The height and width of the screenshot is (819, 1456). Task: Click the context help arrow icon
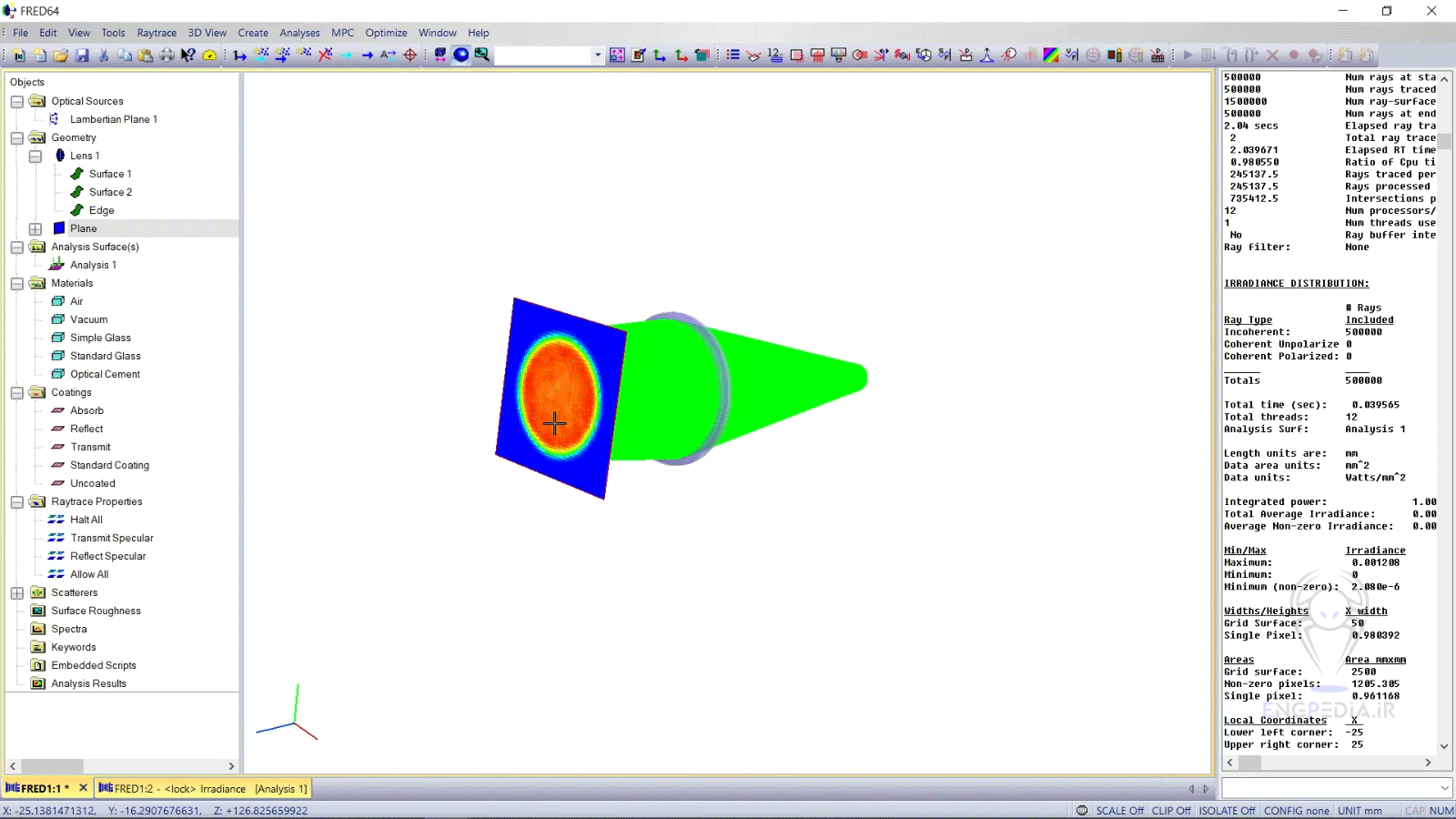click(x=188, y=56)
